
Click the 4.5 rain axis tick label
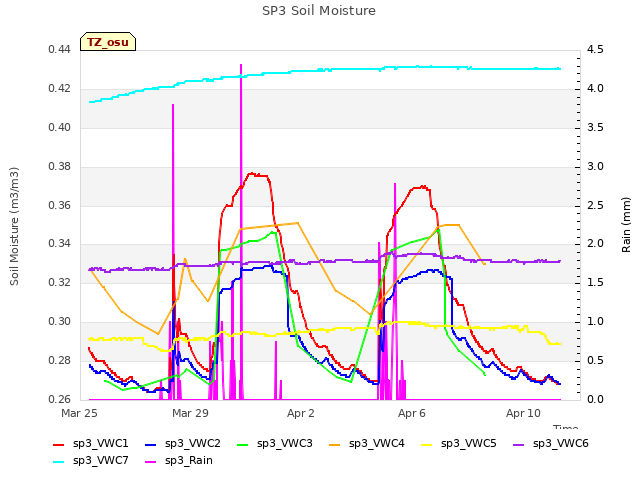point(595,50)
